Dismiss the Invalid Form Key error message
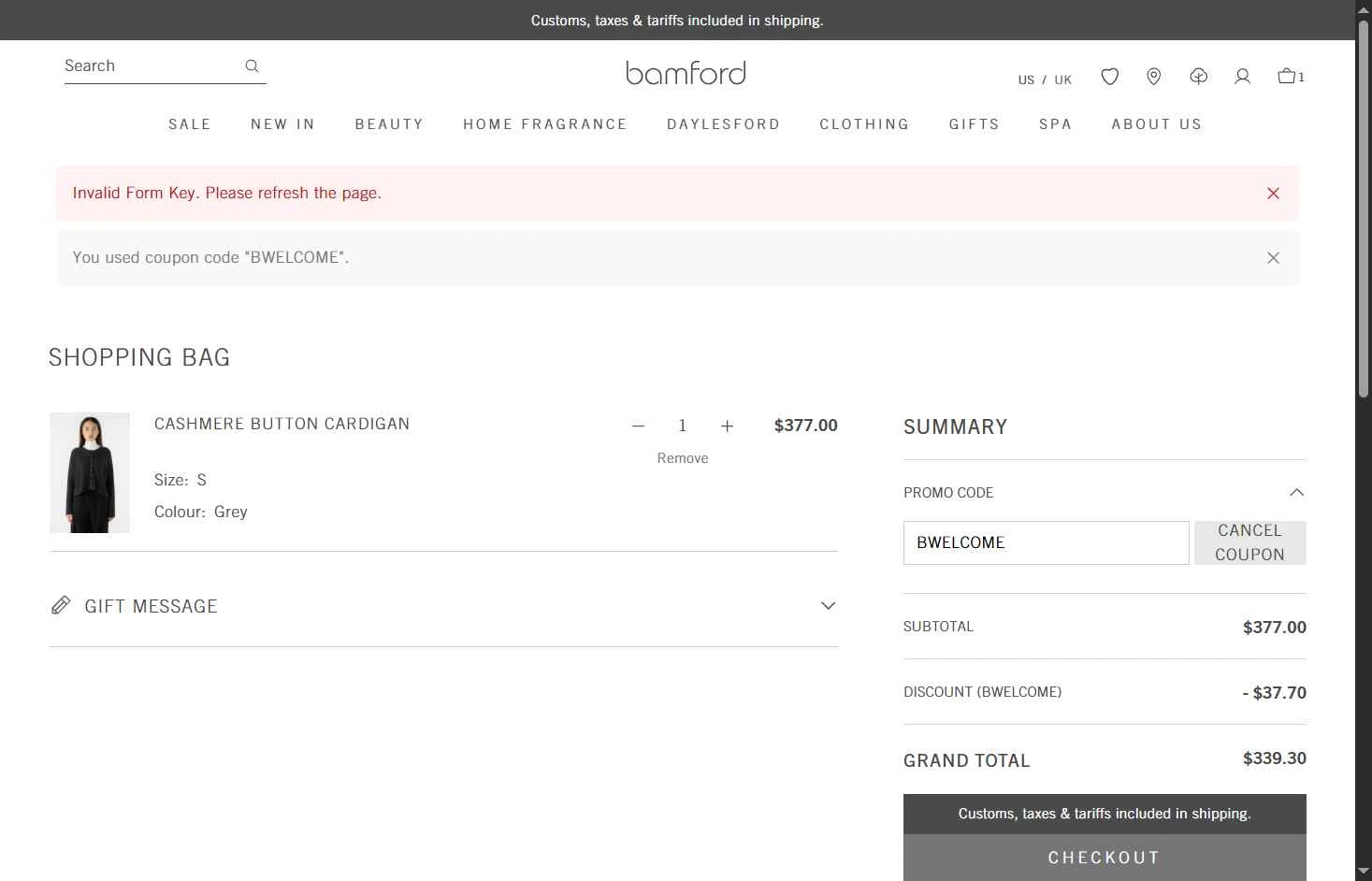This screenshot has width=1372, height=881. pos(1273,194)
